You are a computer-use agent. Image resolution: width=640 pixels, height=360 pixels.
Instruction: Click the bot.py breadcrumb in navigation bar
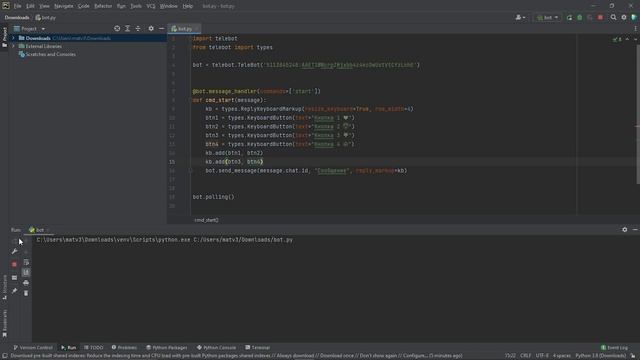[x=46, y=18]
